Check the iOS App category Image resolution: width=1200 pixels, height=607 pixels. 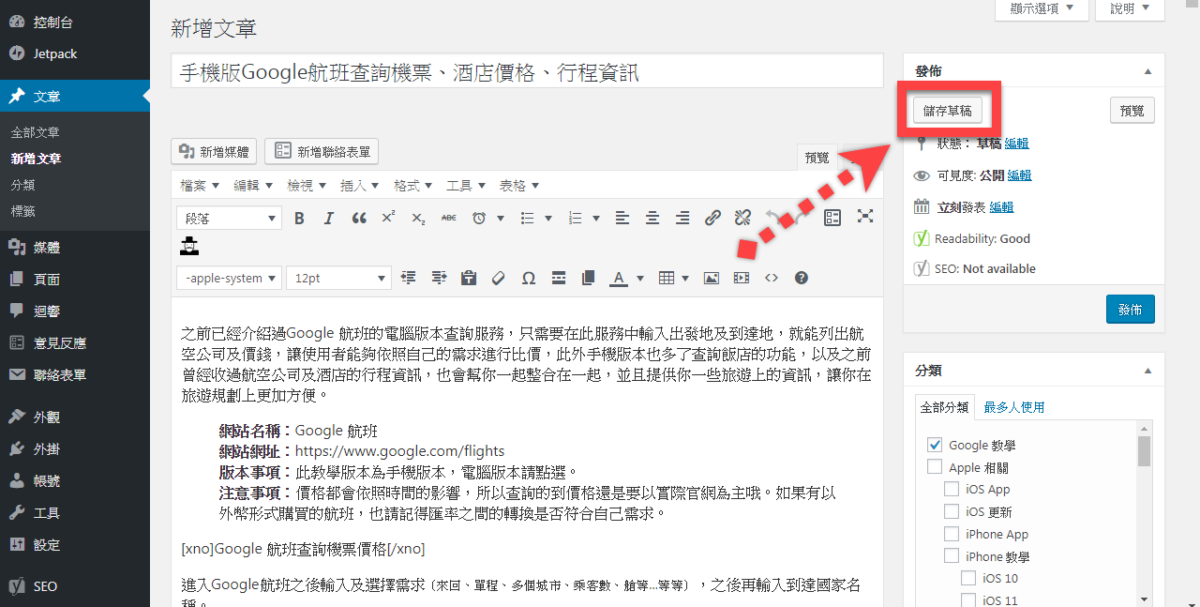(x=952, y=489)
